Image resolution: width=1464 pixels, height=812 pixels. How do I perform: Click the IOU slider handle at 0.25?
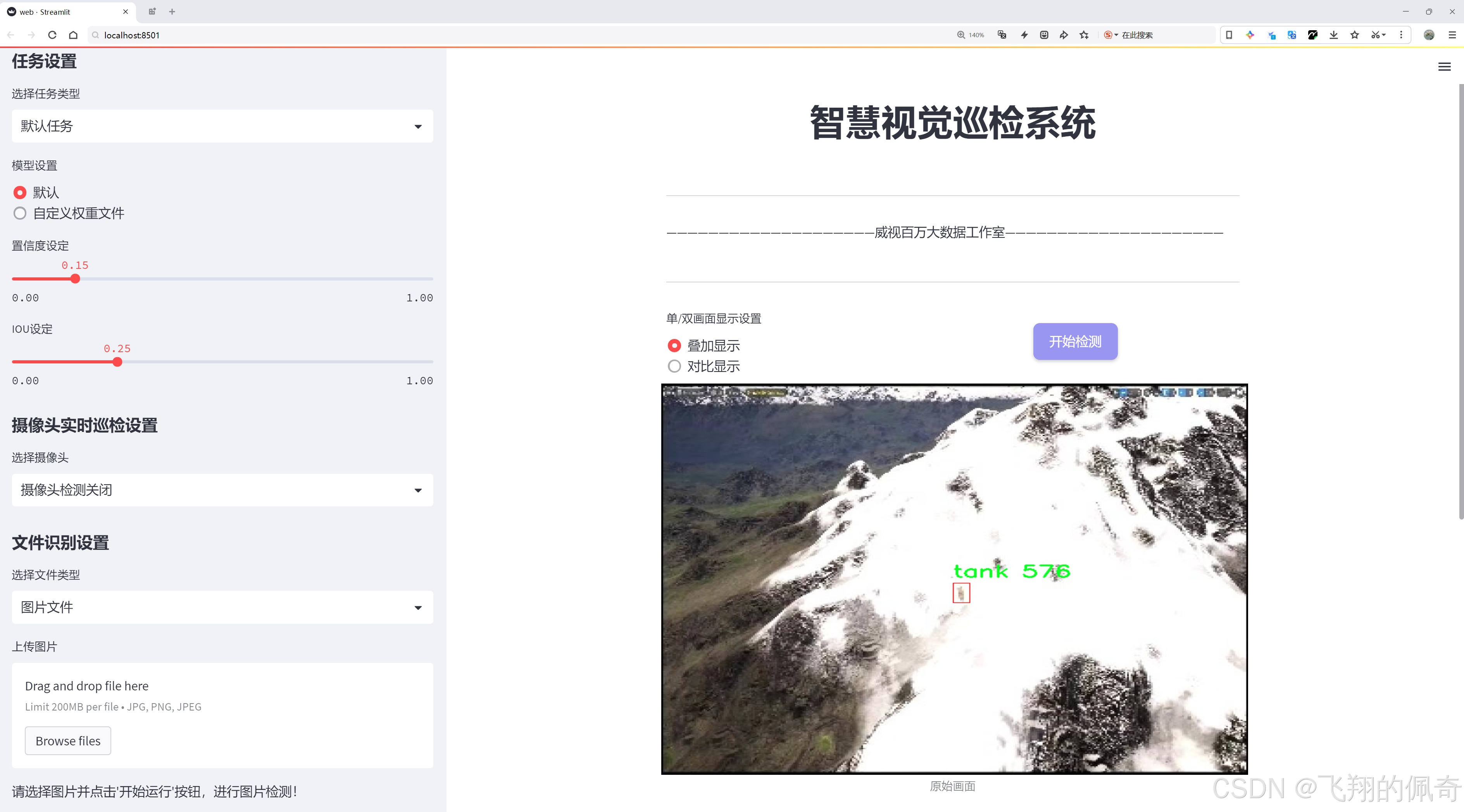[x=117, y=362]
